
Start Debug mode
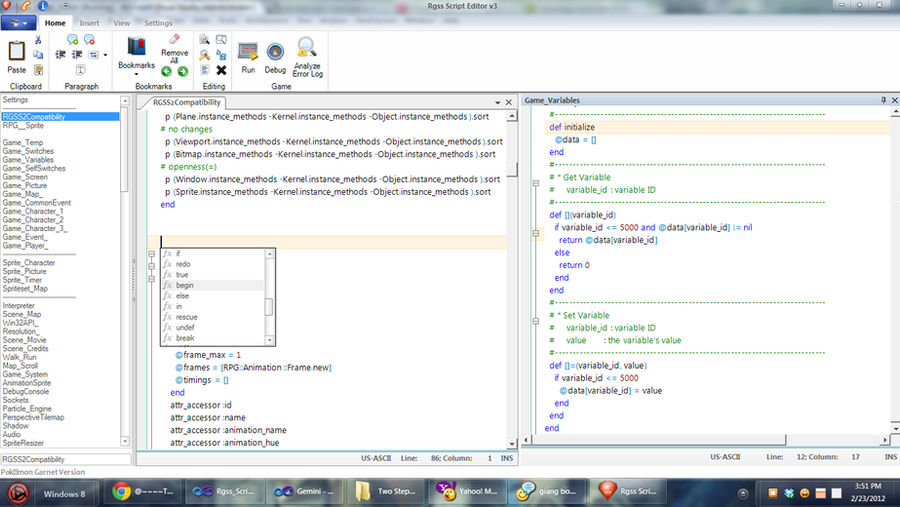click(x=275, y=57)
